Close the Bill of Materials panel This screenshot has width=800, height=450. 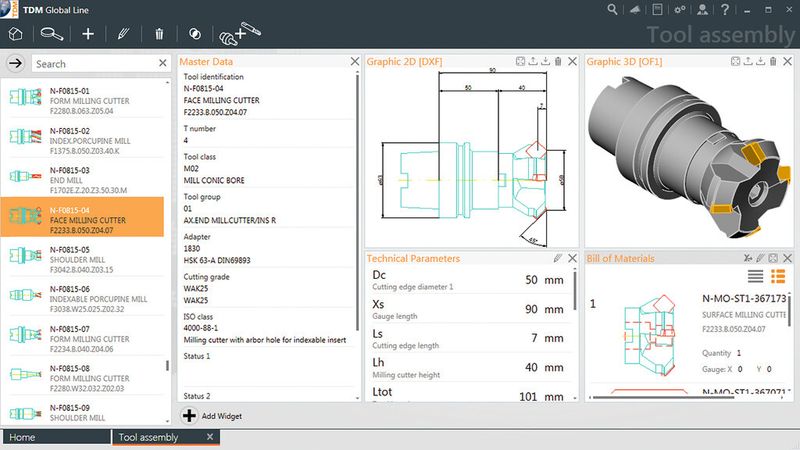(x=788, y=258)
